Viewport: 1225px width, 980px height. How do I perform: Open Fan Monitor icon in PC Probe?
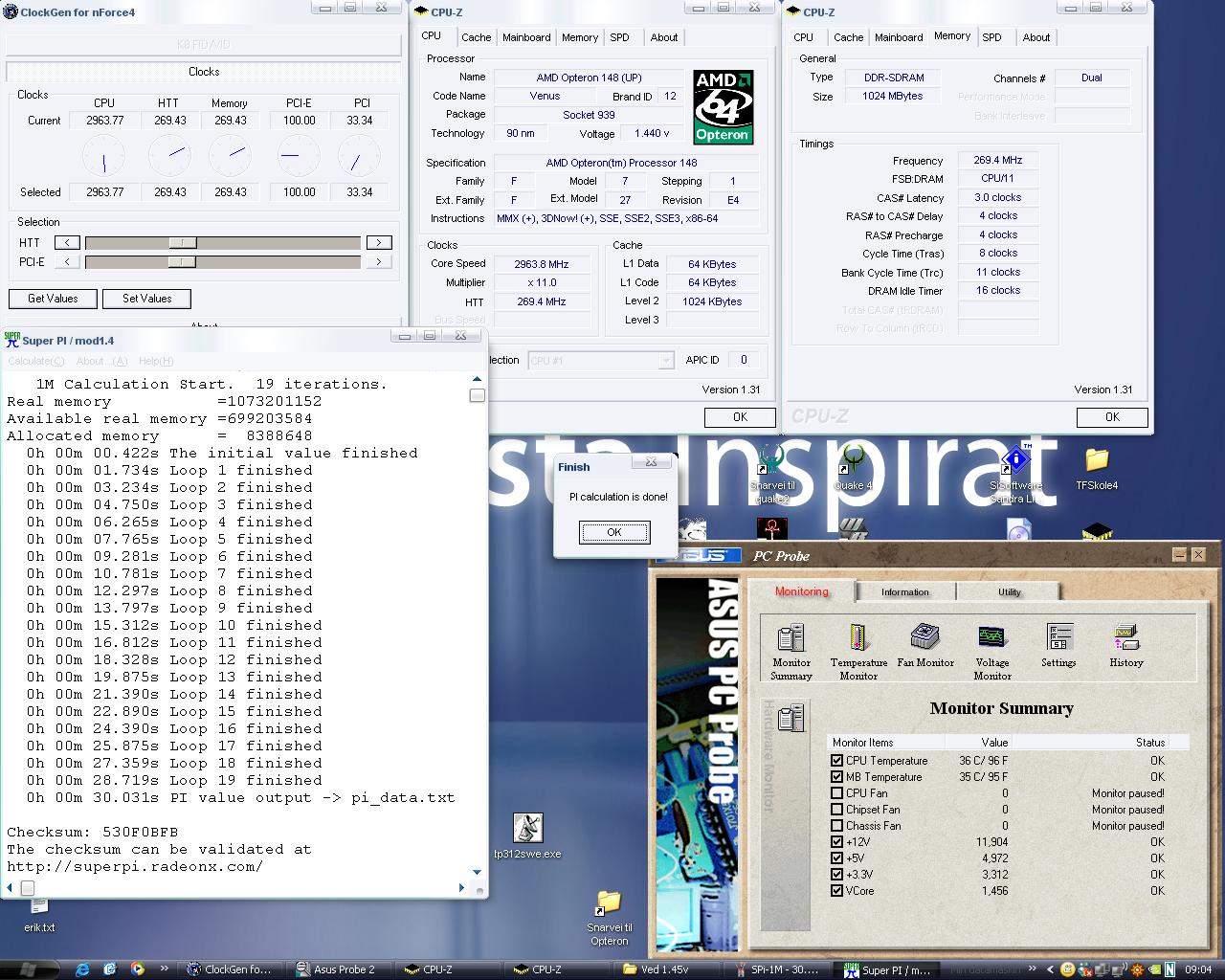click(x=925, y=645)
